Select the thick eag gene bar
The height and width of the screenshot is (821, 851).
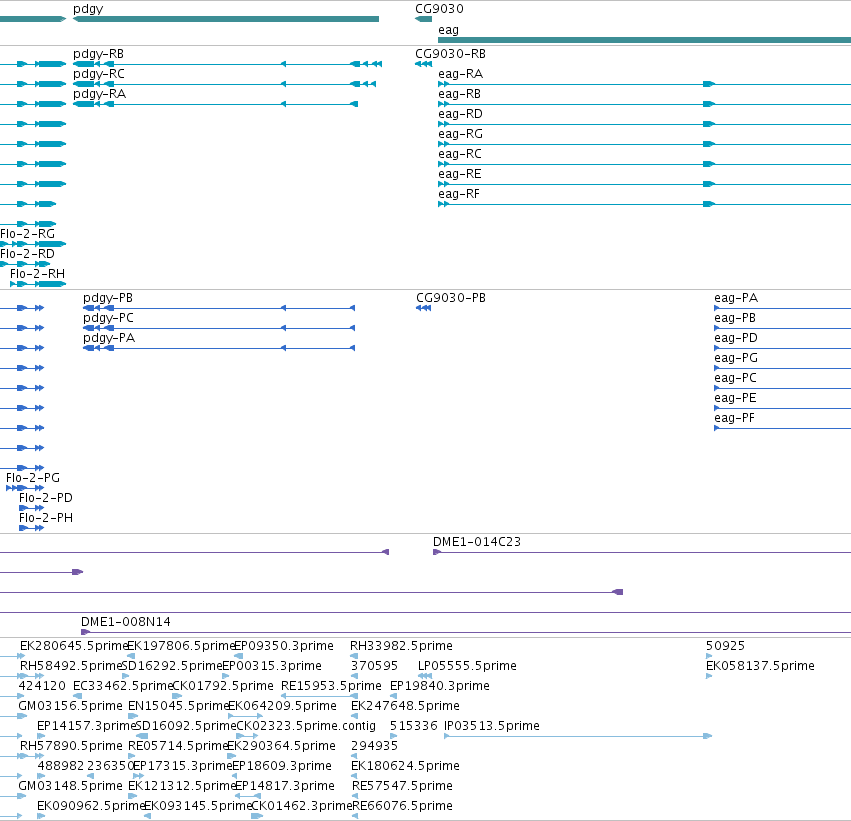click(x=644, y=40)
